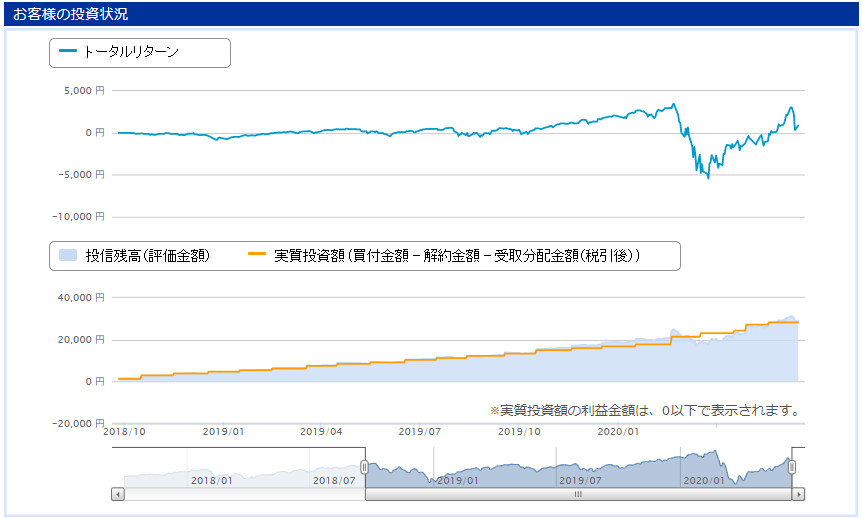Click the -20,000 円 axis label

(x=79, y=423)
